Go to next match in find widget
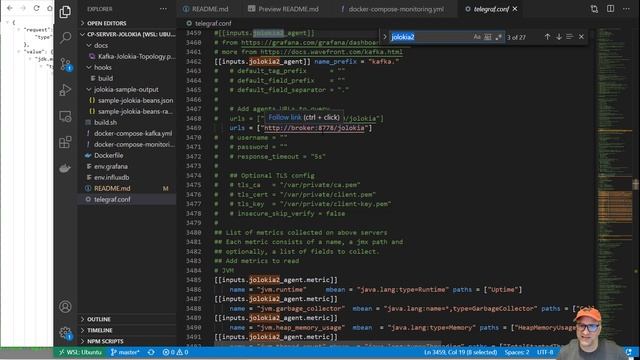Viewport: 640px width, 360px height. pyautogui.click(x=558, y=37)
